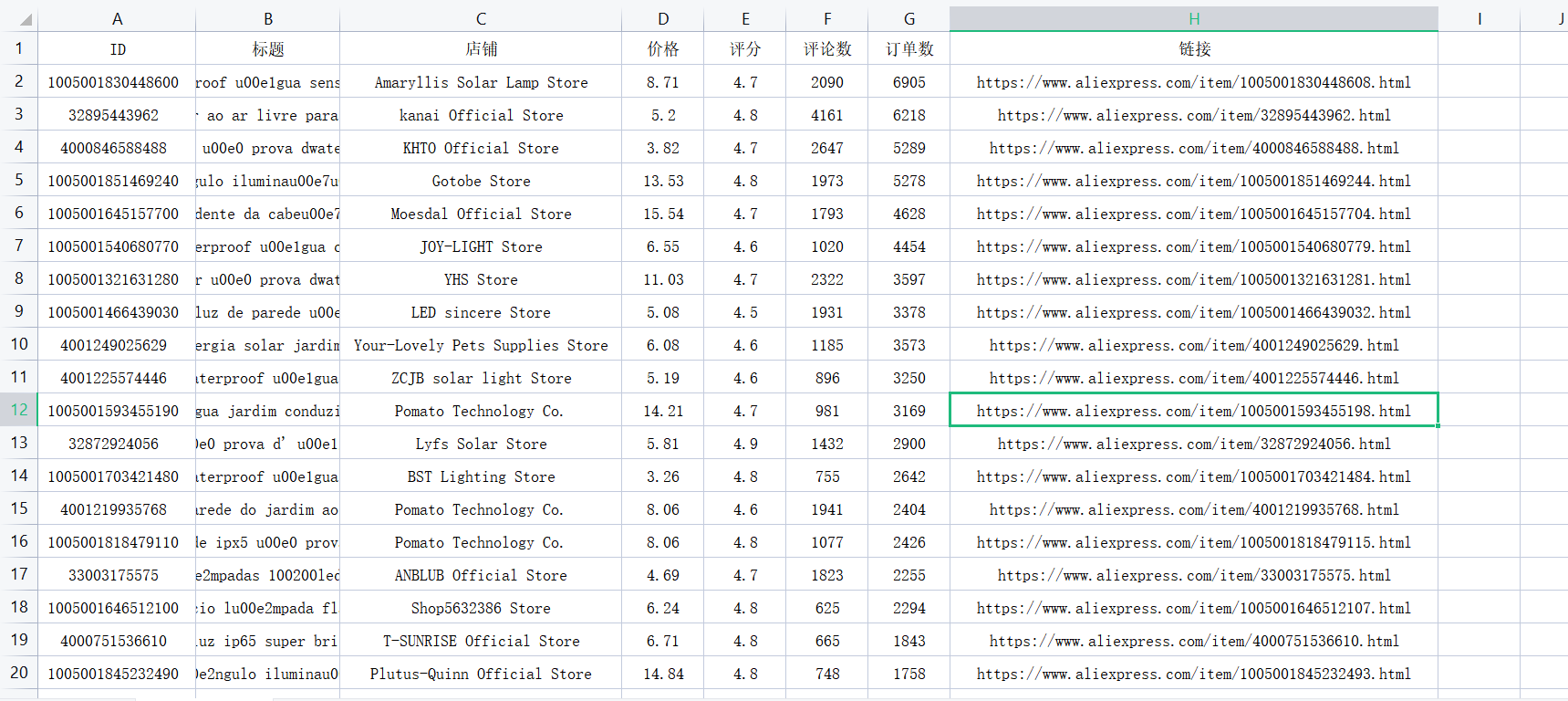
Task: Select link cell ending 1005001845232493.html
Action: (1194, 673)
